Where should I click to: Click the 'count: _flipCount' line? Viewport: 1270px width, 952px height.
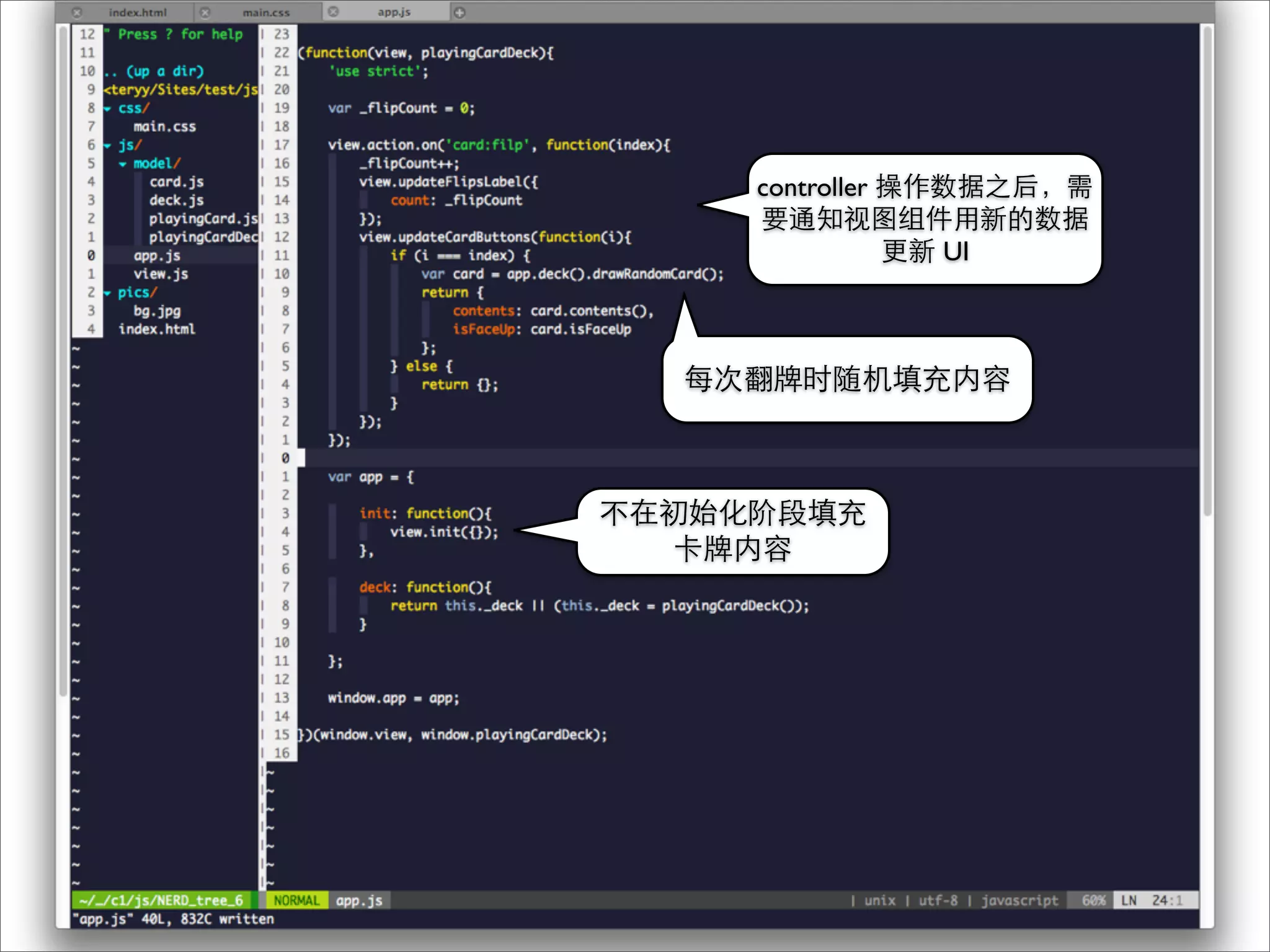click(x=456, y=200)
